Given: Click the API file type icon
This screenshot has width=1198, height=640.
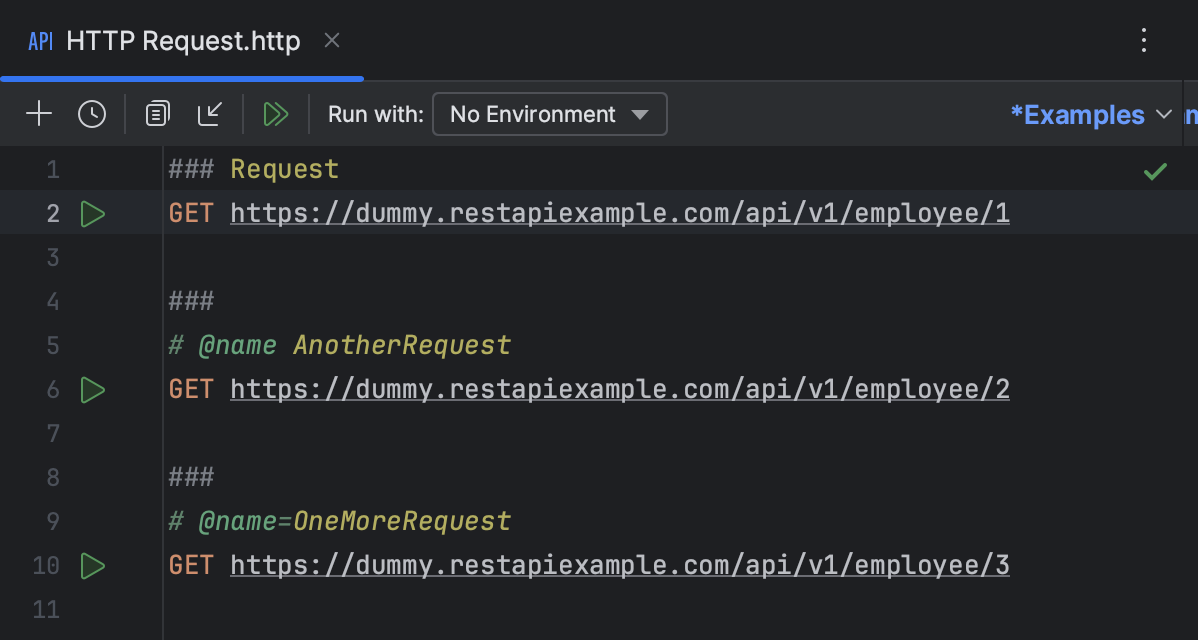Looking at the screenshot, I should [39, 41].
